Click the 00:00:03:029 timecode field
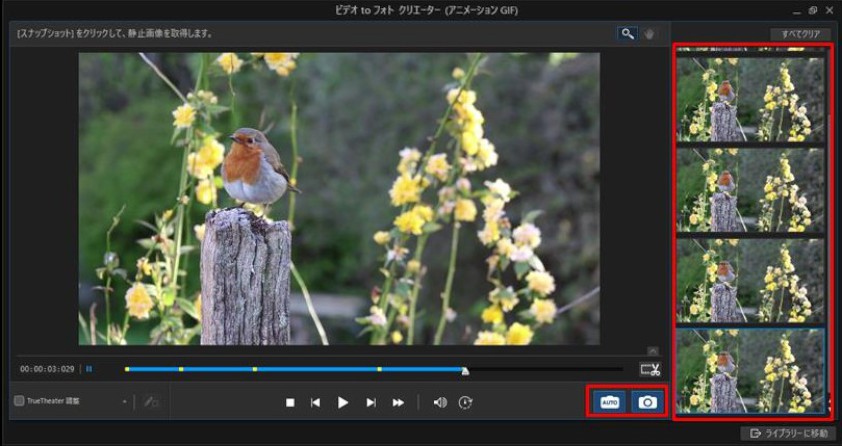842x446 pixels. pyautogui.click(x=47, y=369)
